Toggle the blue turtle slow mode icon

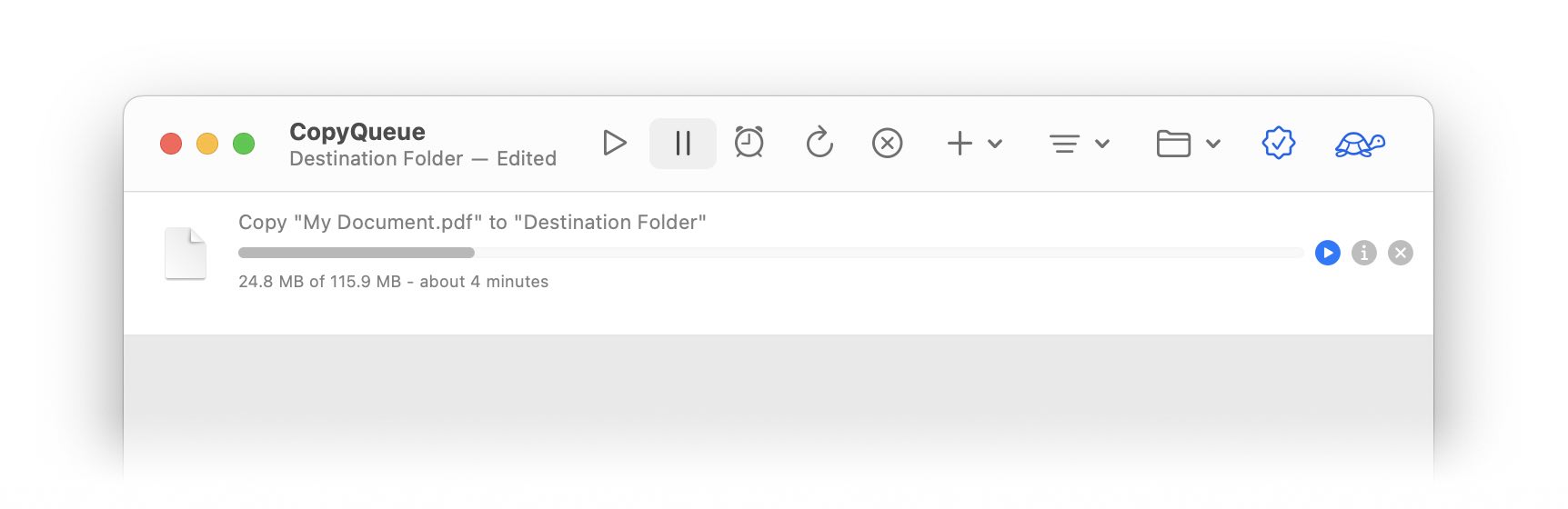[x=1360, y=144]
